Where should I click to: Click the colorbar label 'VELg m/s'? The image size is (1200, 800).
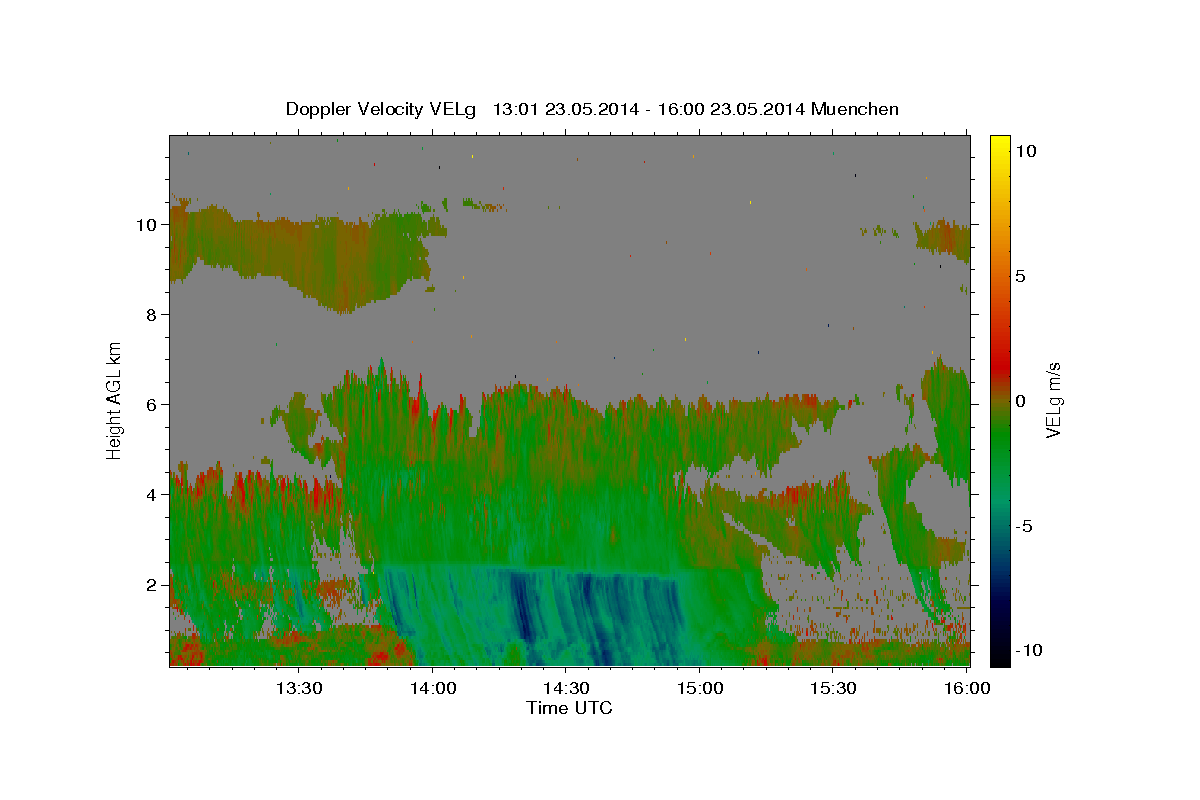pos(1053,401)
